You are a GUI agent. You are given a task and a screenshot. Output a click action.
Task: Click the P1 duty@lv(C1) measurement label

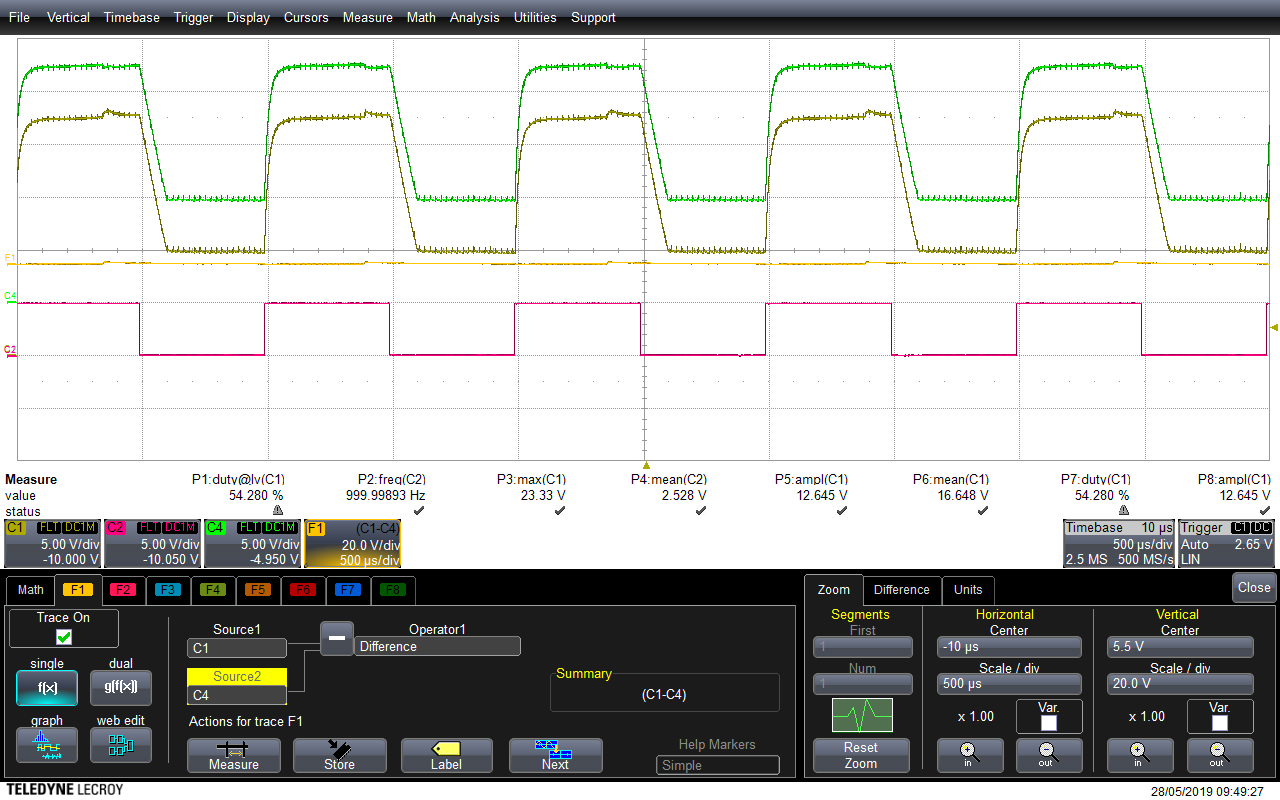click(238, 479)
